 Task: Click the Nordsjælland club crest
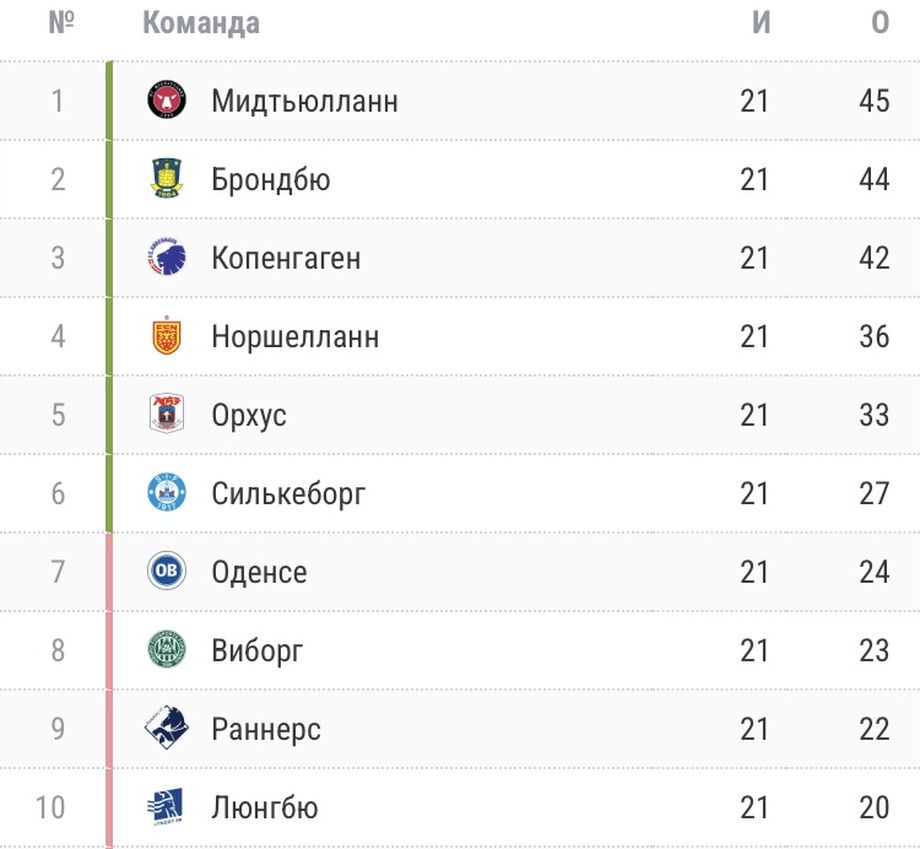click(x=167, y=336)
